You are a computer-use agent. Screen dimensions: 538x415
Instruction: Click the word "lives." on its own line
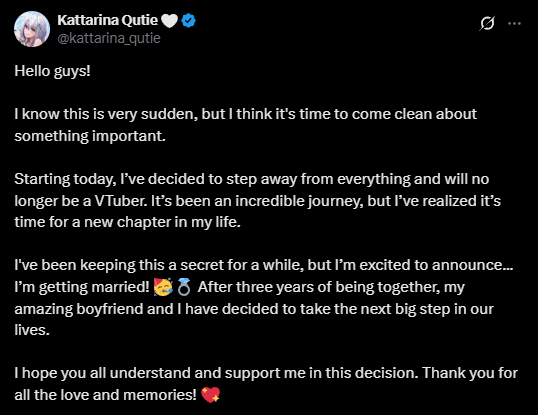(x=32, y=330)
